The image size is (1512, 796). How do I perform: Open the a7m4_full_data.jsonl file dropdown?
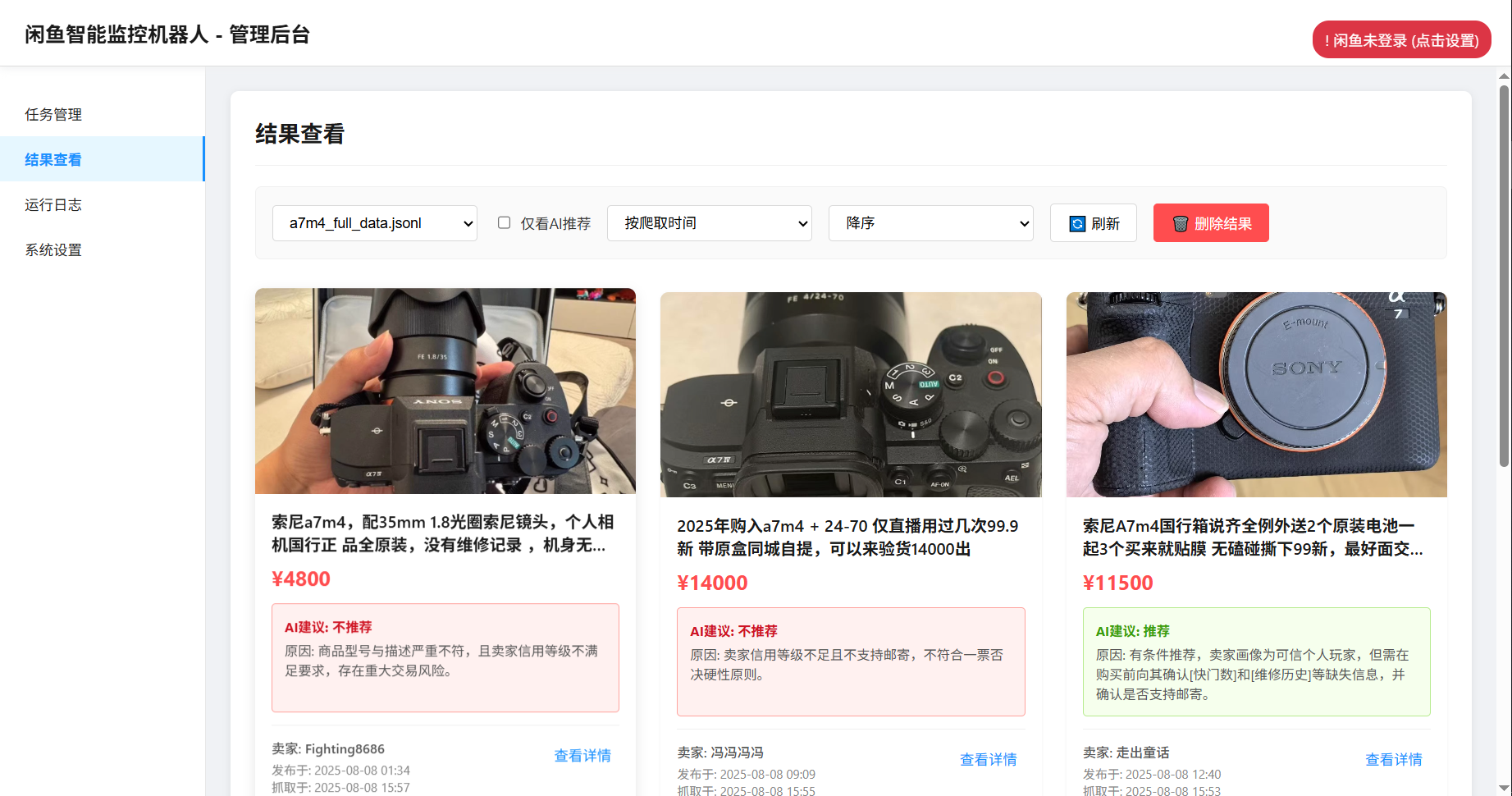375,223
